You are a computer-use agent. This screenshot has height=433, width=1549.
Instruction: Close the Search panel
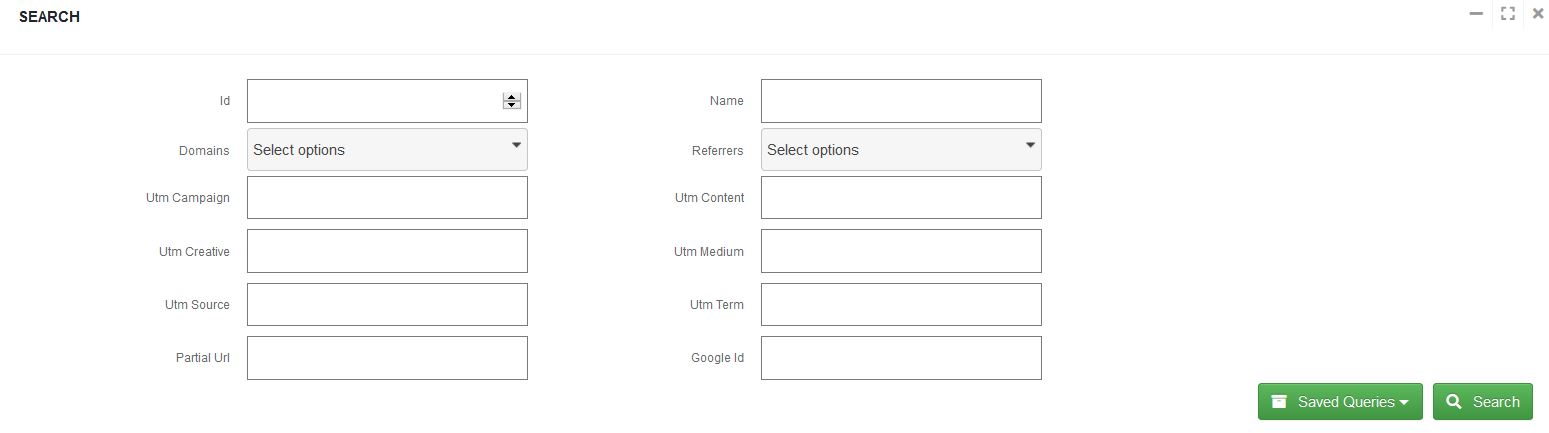pyautogui.click(x=1538, y=14)
